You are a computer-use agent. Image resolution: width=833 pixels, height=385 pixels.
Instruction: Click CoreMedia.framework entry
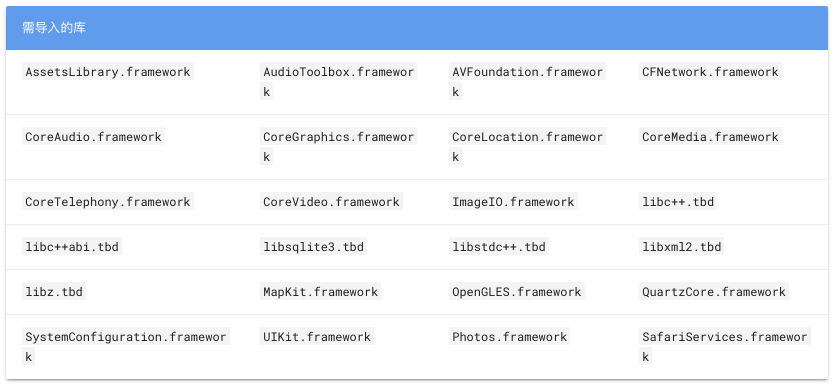710,136
